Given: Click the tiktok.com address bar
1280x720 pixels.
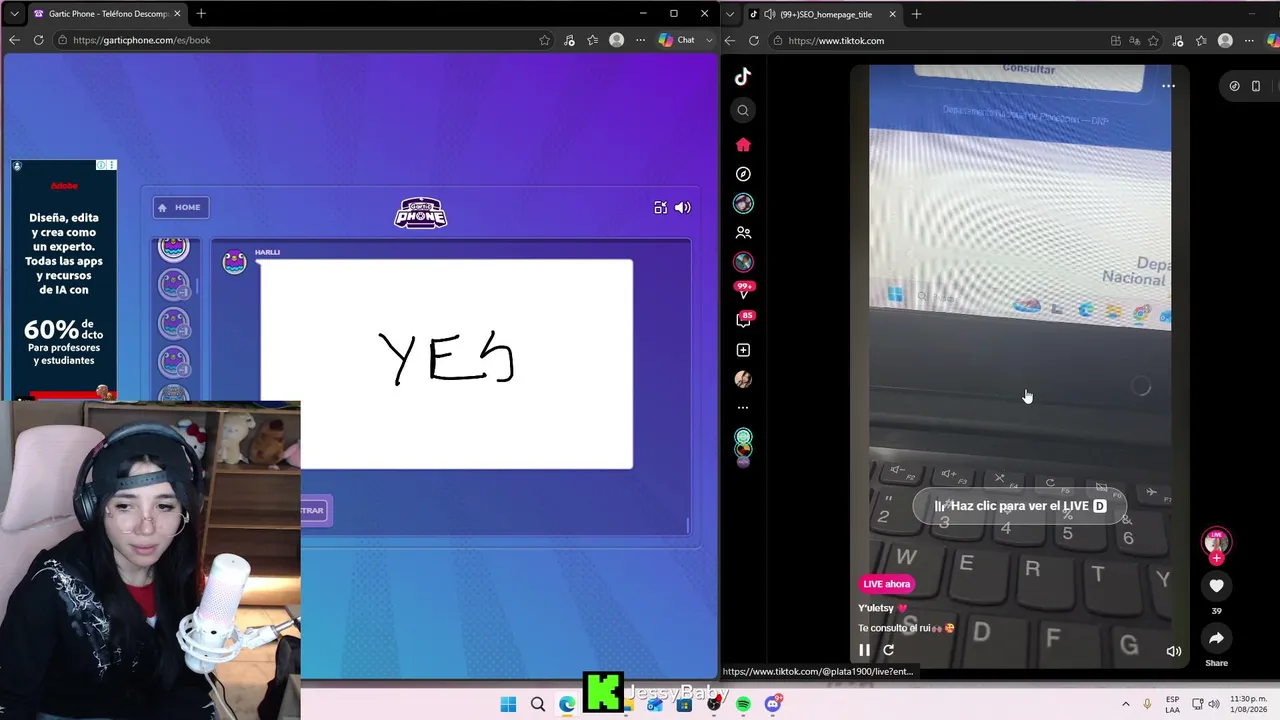Looking at the screenshot, I should (x=940, y=41).
